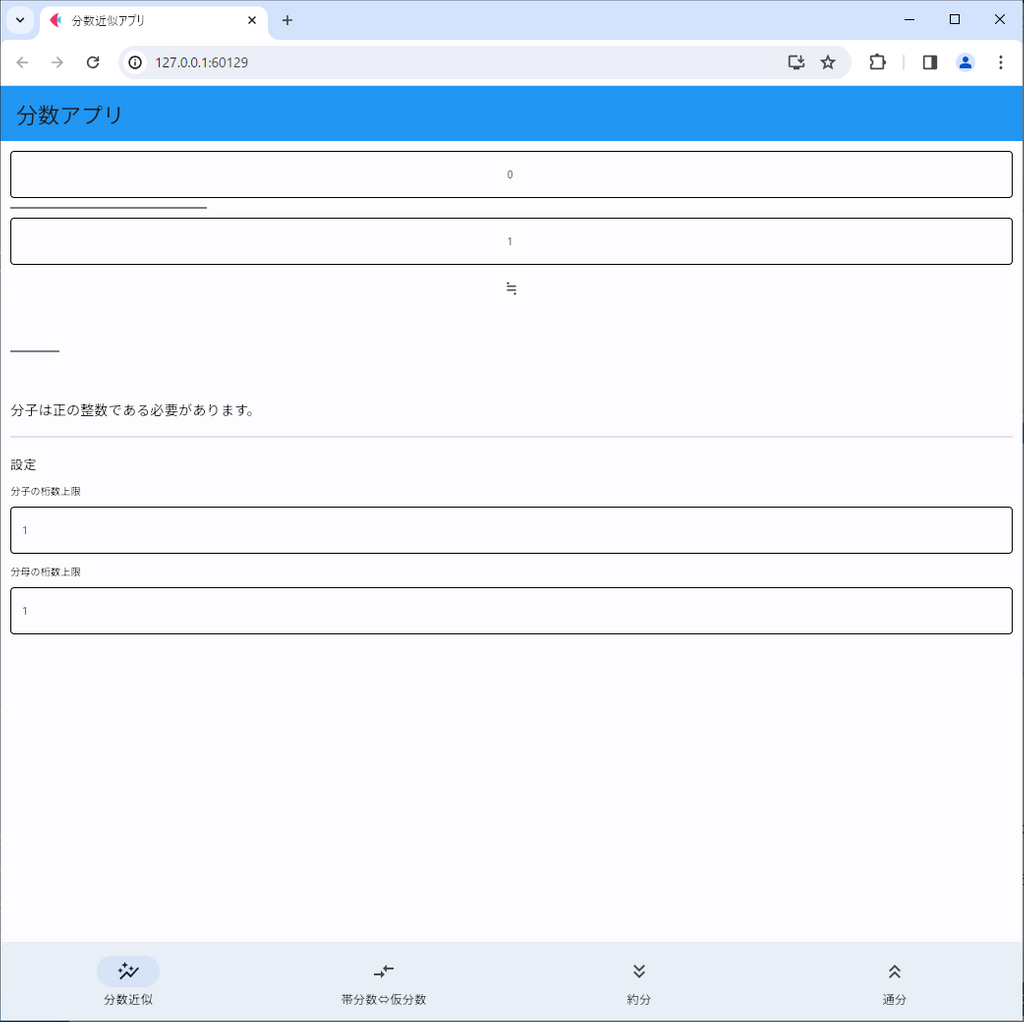Focus the 分母の桁数上限 input field
The image size is (1024, 1022).
tap(511, 610)
